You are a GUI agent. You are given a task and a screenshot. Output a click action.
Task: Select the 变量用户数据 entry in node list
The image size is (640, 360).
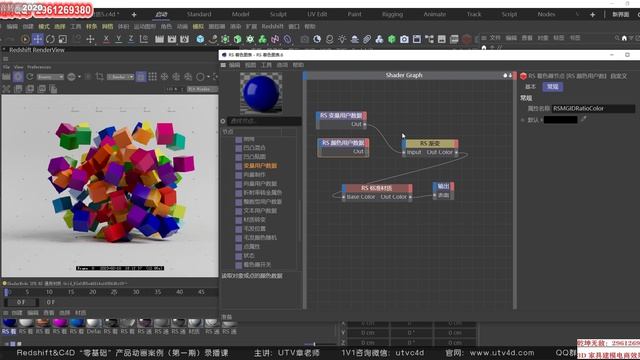[260, 166]
